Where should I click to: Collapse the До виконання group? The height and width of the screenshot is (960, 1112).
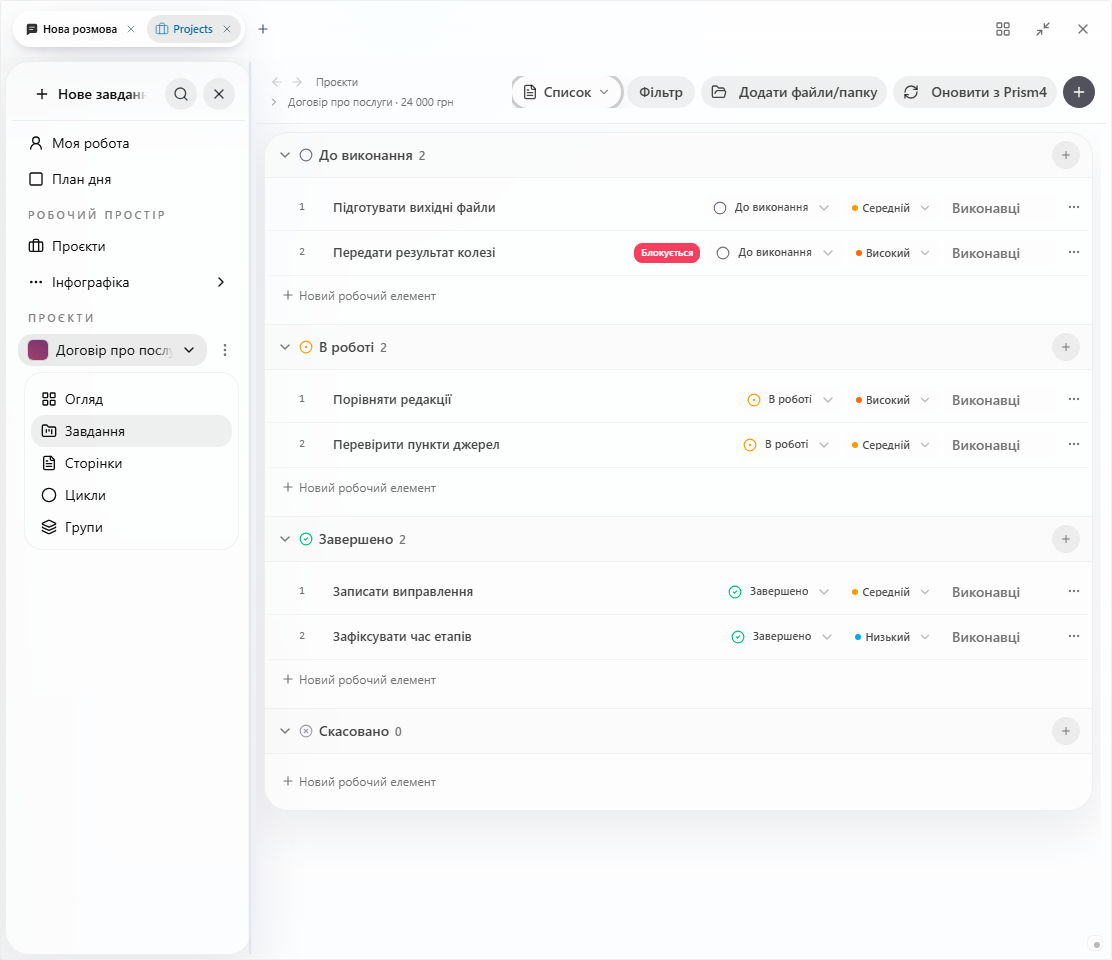pyautogui.click(x=285, y=155)
